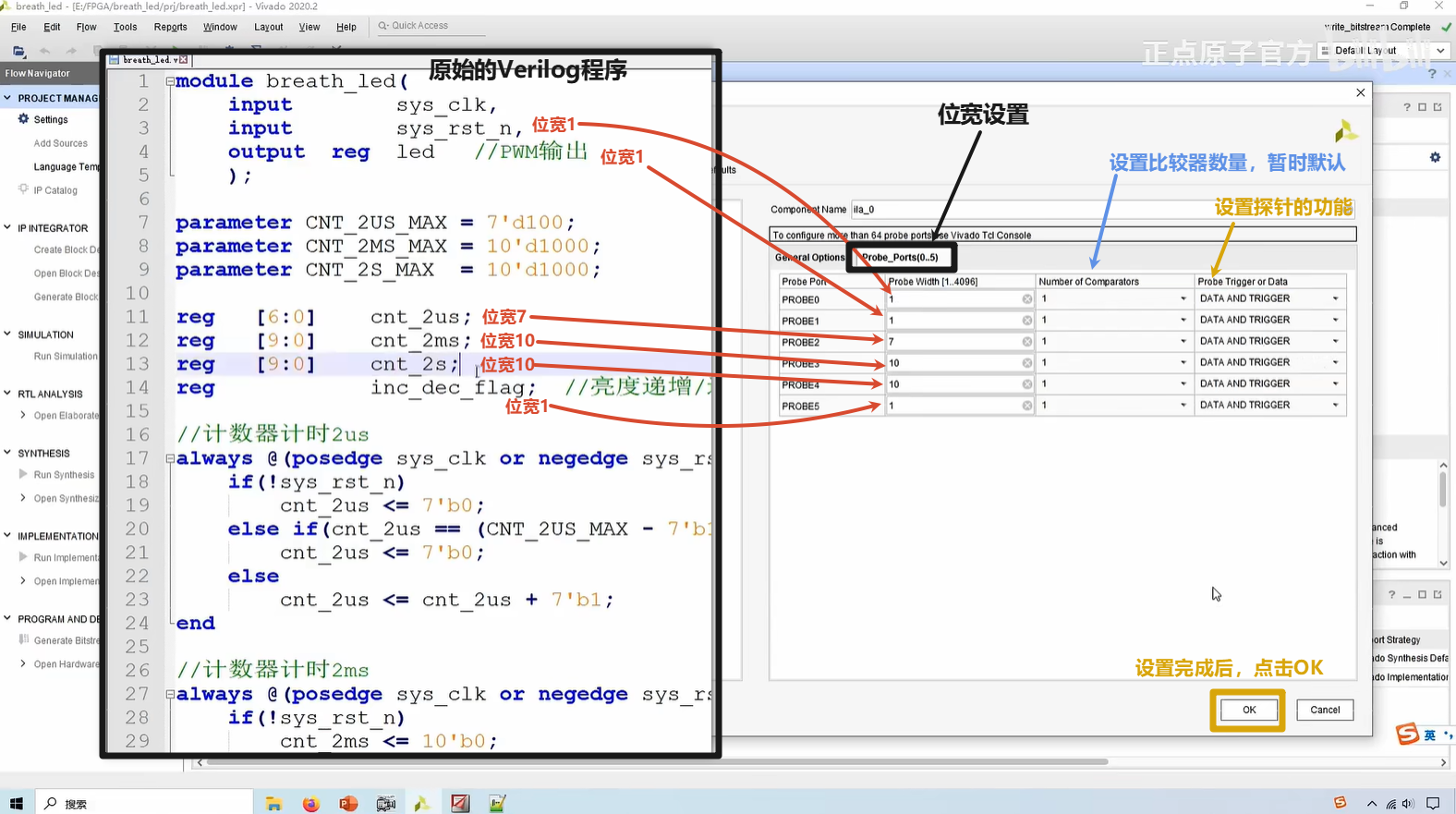The width and height of the screenshot is (1456, 814).
Task: Click the undo arrow in the toolbar
Action: 45,52
